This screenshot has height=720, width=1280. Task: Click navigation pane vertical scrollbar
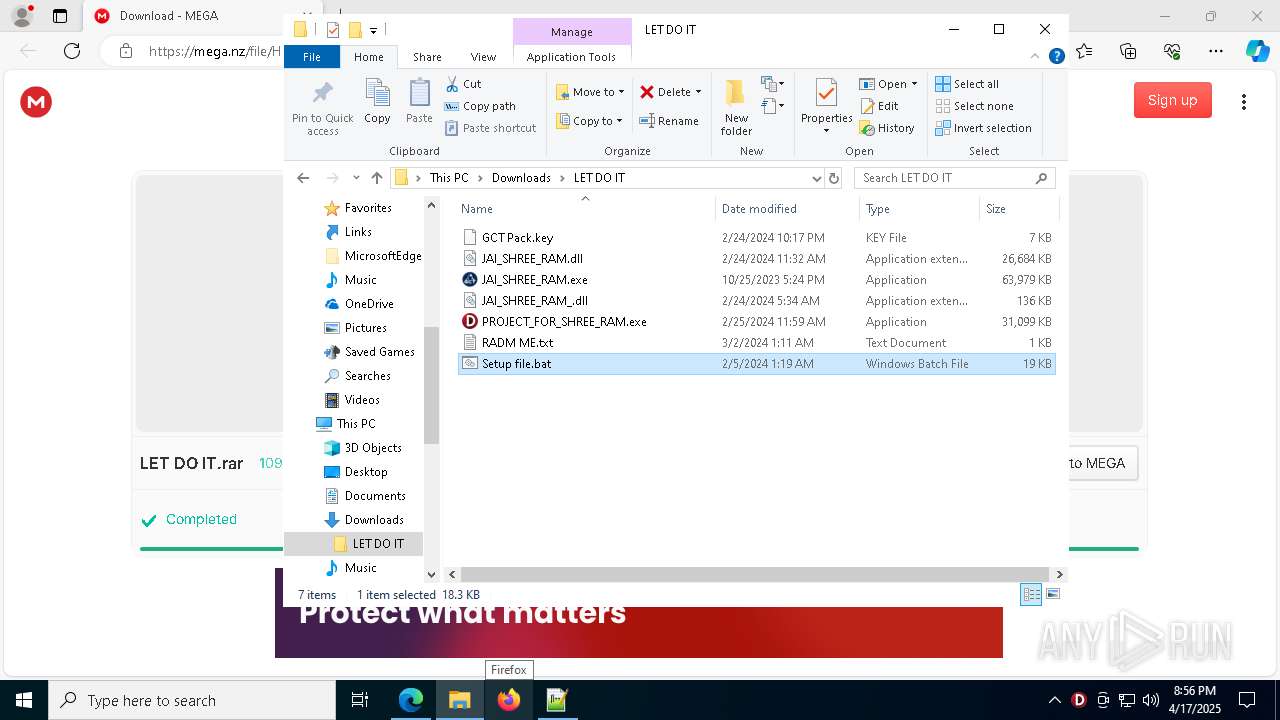[x=431, y=386]
